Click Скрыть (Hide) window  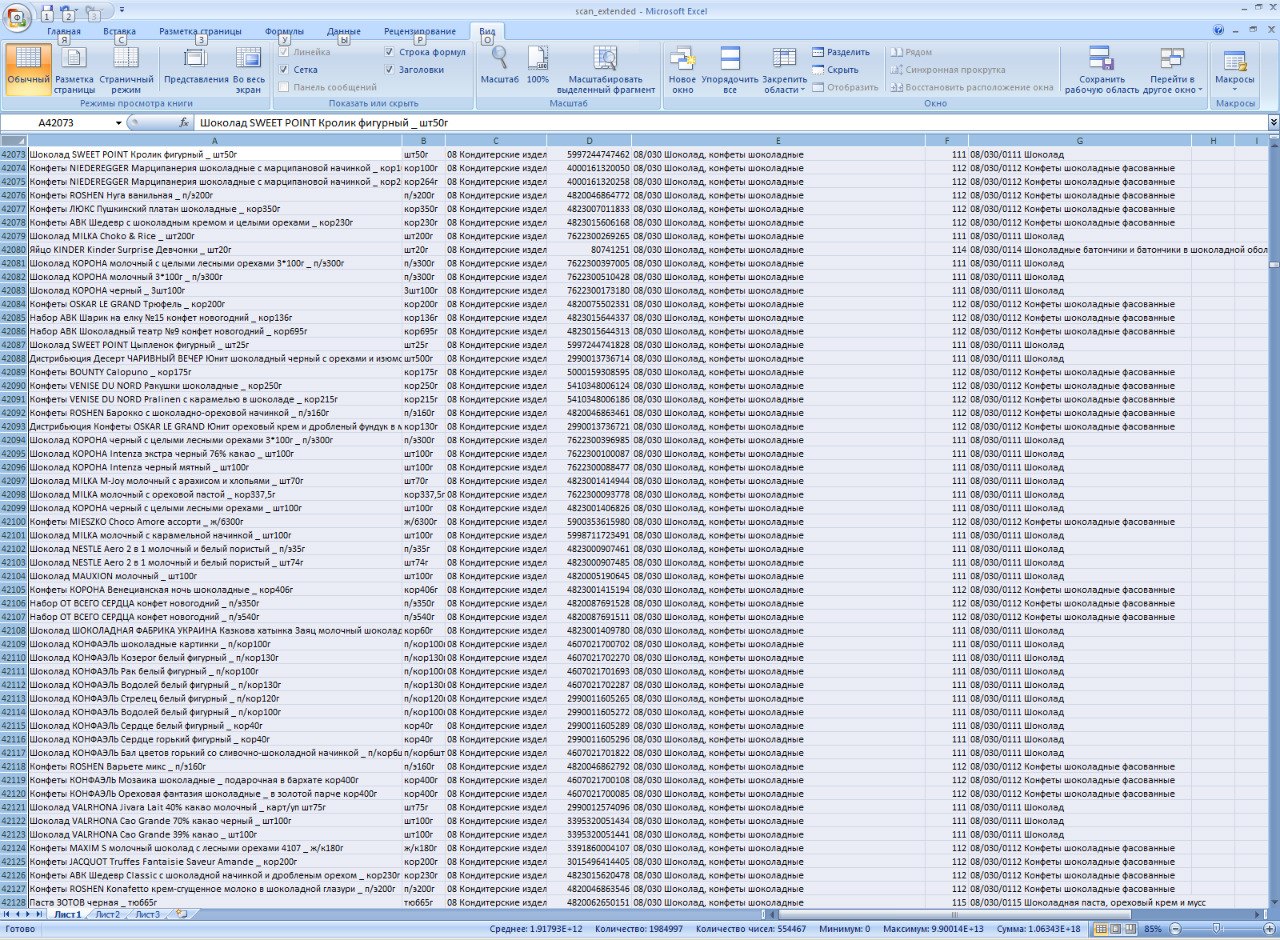[835, 70]
